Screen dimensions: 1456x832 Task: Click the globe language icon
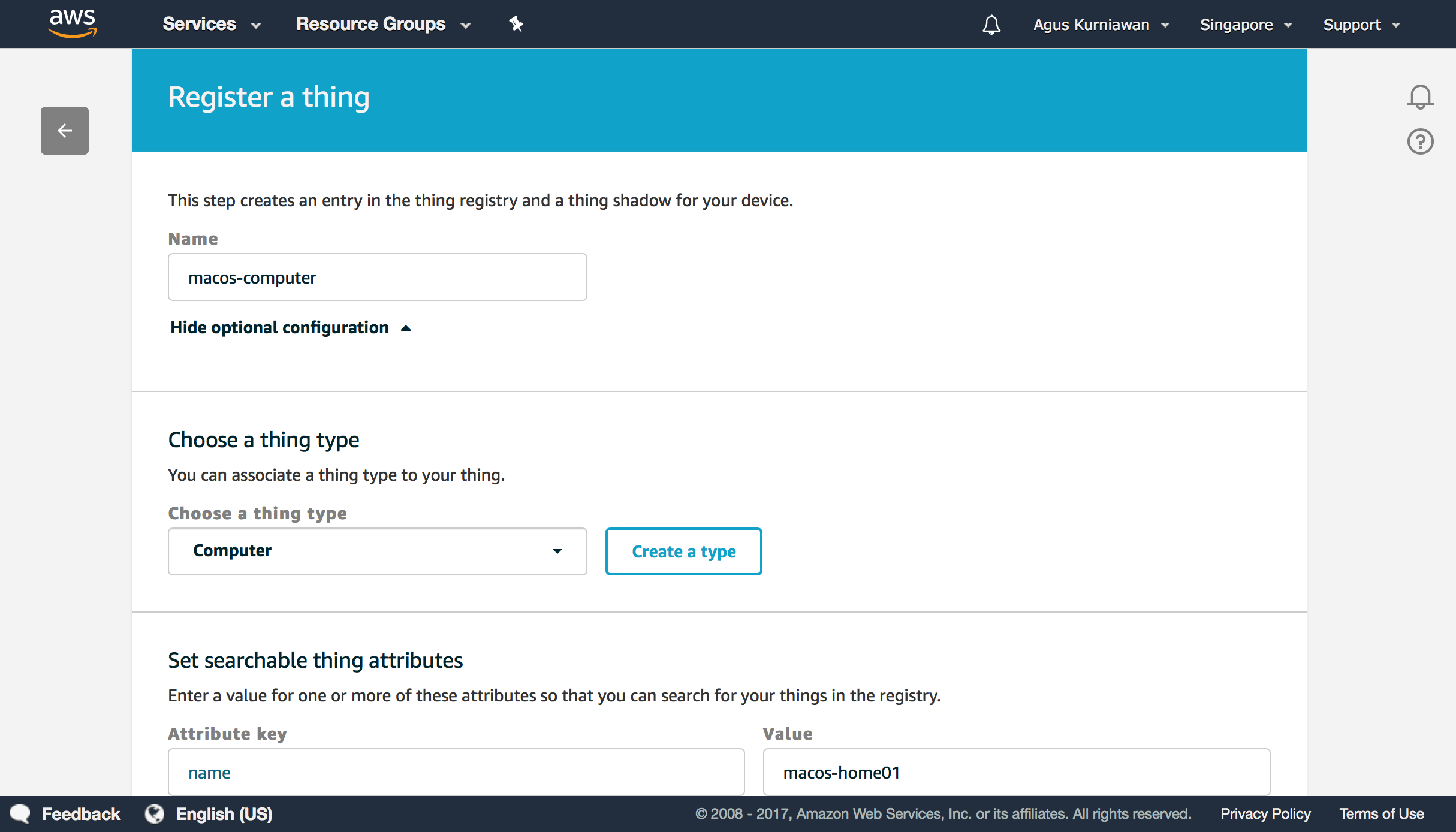pyautogui.click(x=155, y=814)
